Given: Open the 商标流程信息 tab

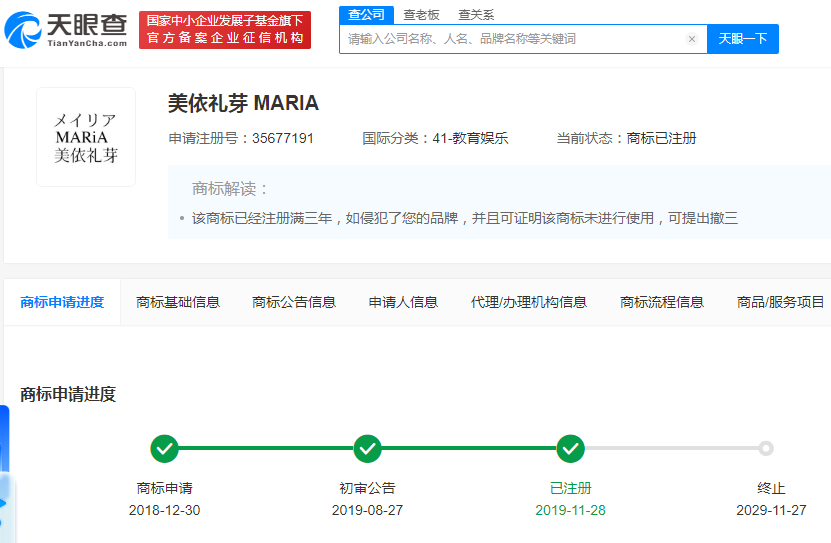Looking at the screenshot, I should [661, 302].
